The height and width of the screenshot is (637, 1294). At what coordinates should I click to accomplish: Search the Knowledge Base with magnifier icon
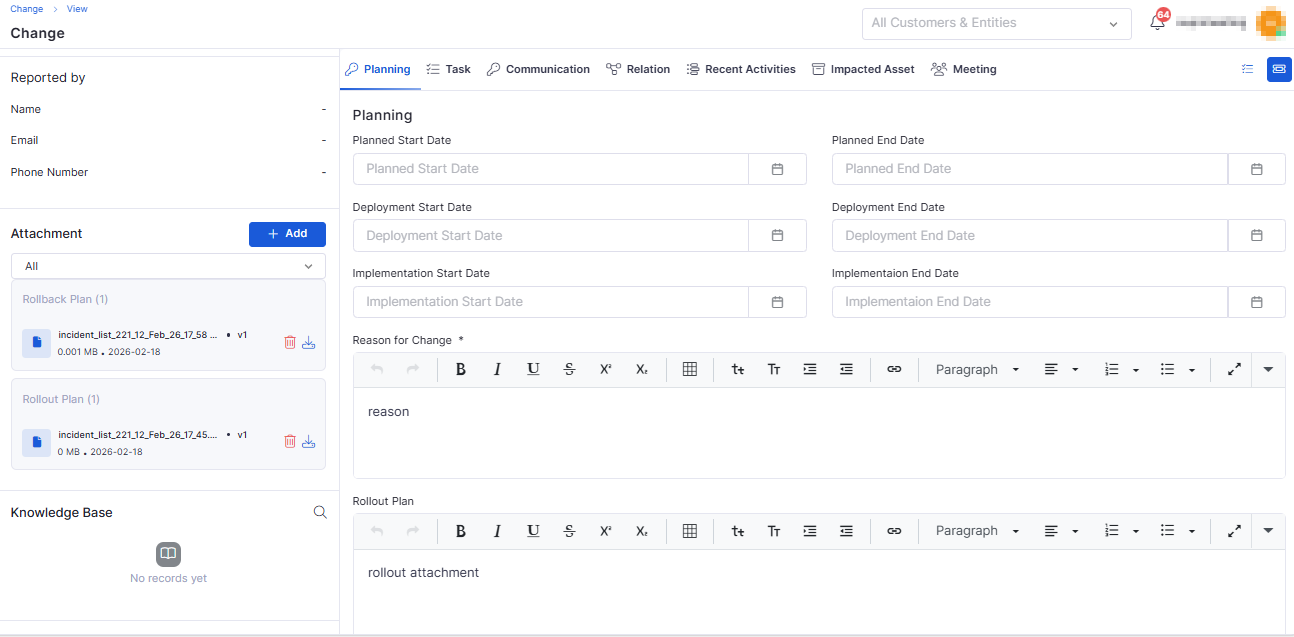tap(320, 512)
